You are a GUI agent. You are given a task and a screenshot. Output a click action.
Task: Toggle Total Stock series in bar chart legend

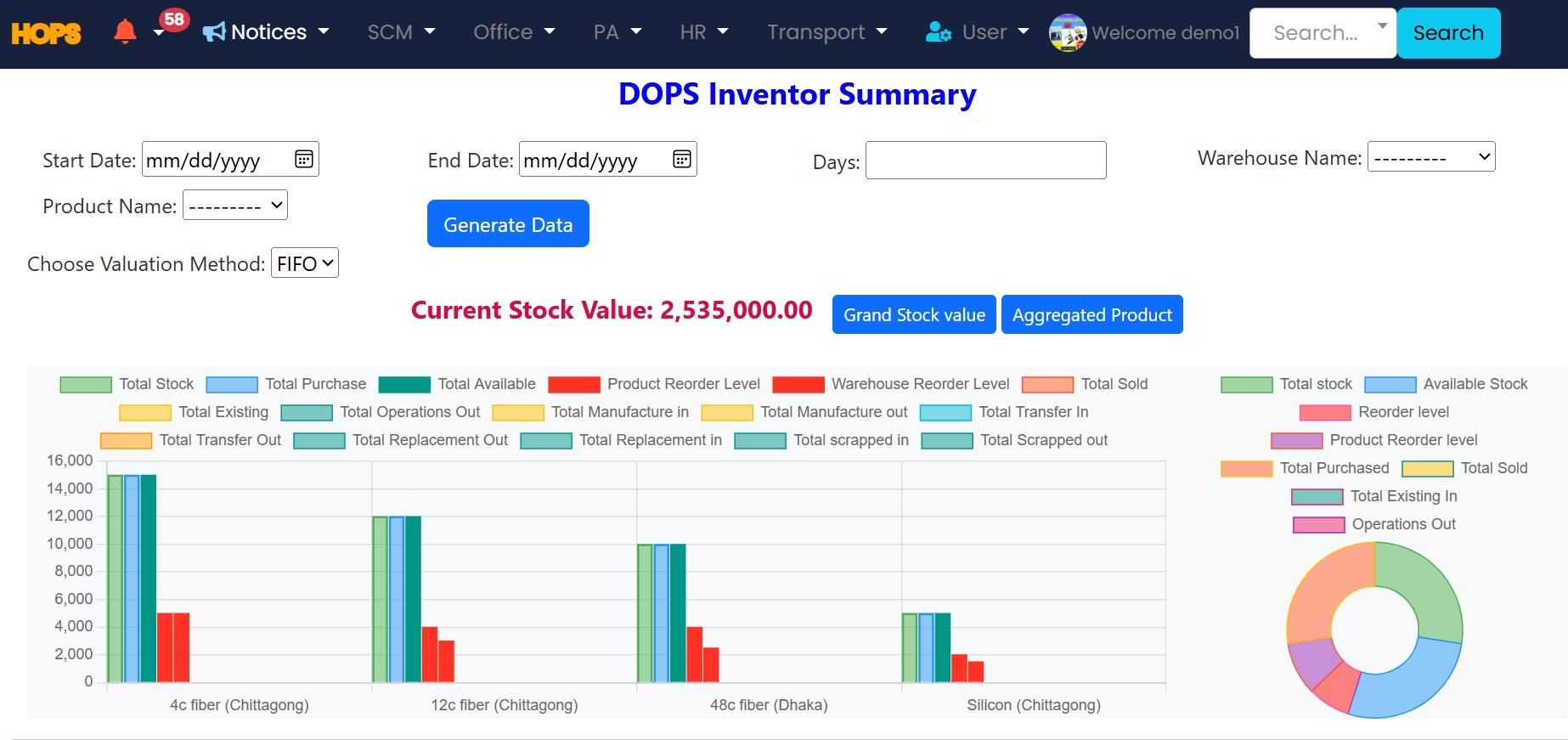pyautogui.click(x=86, y=385)
